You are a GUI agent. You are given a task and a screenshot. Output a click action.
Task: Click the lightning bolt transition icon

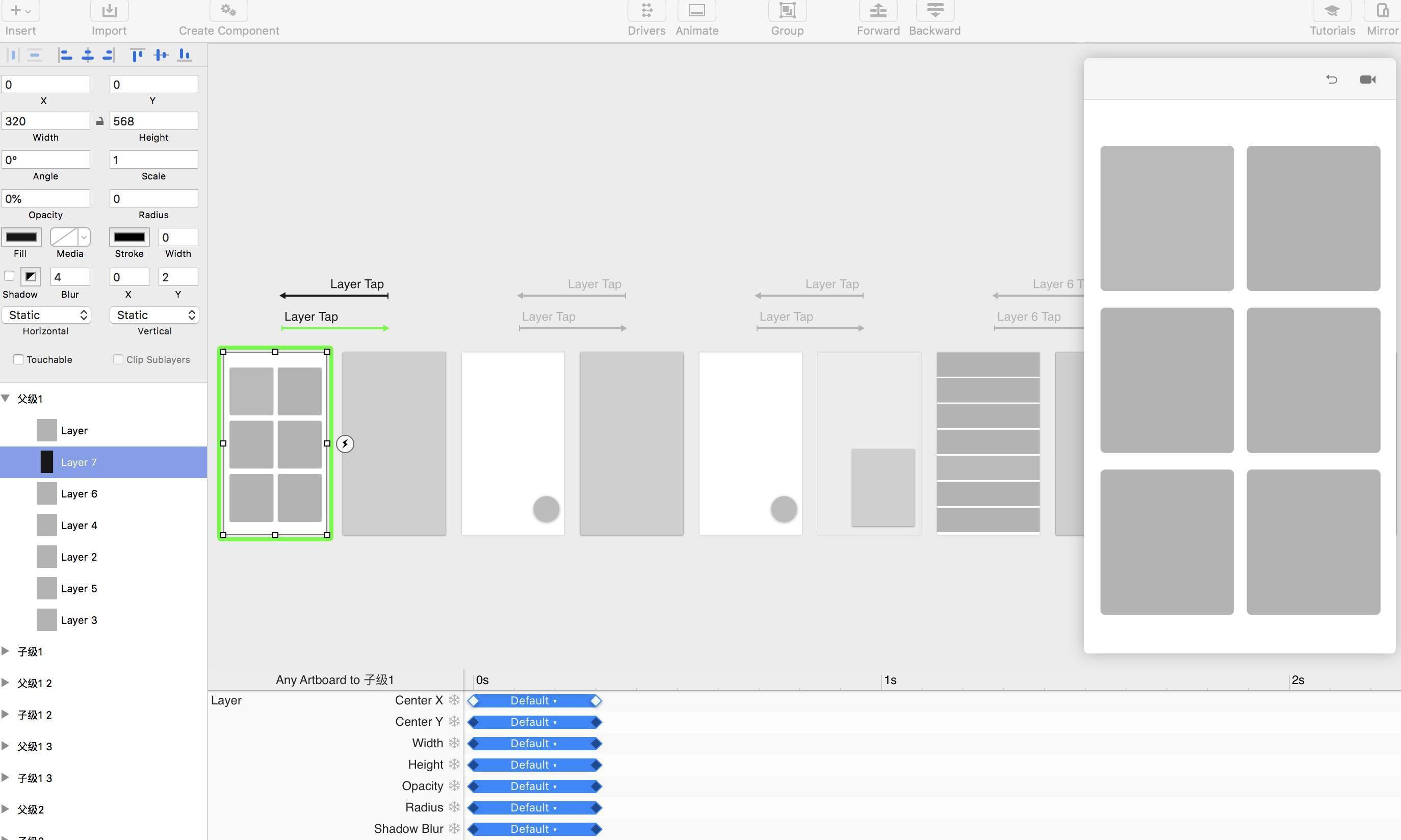[345, 444]
